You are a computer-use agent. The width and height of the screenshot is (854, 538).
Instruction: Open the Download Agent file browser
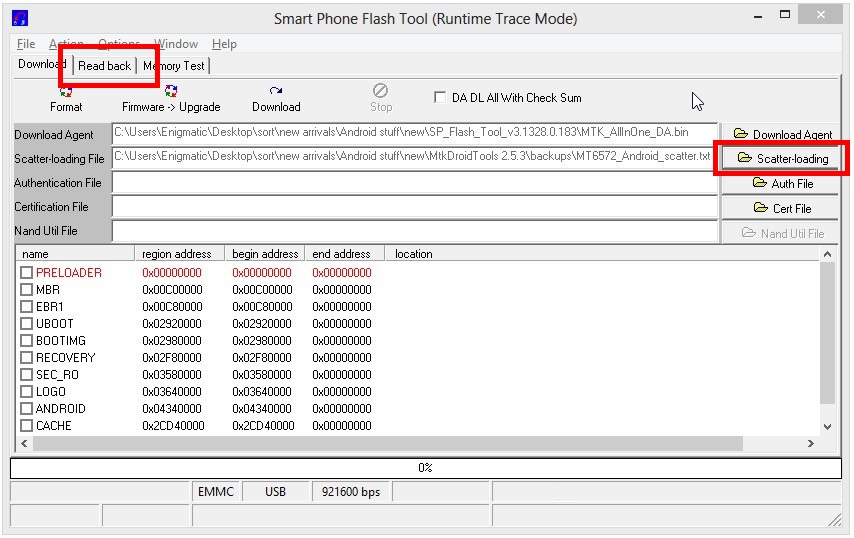tap(780, 134)
